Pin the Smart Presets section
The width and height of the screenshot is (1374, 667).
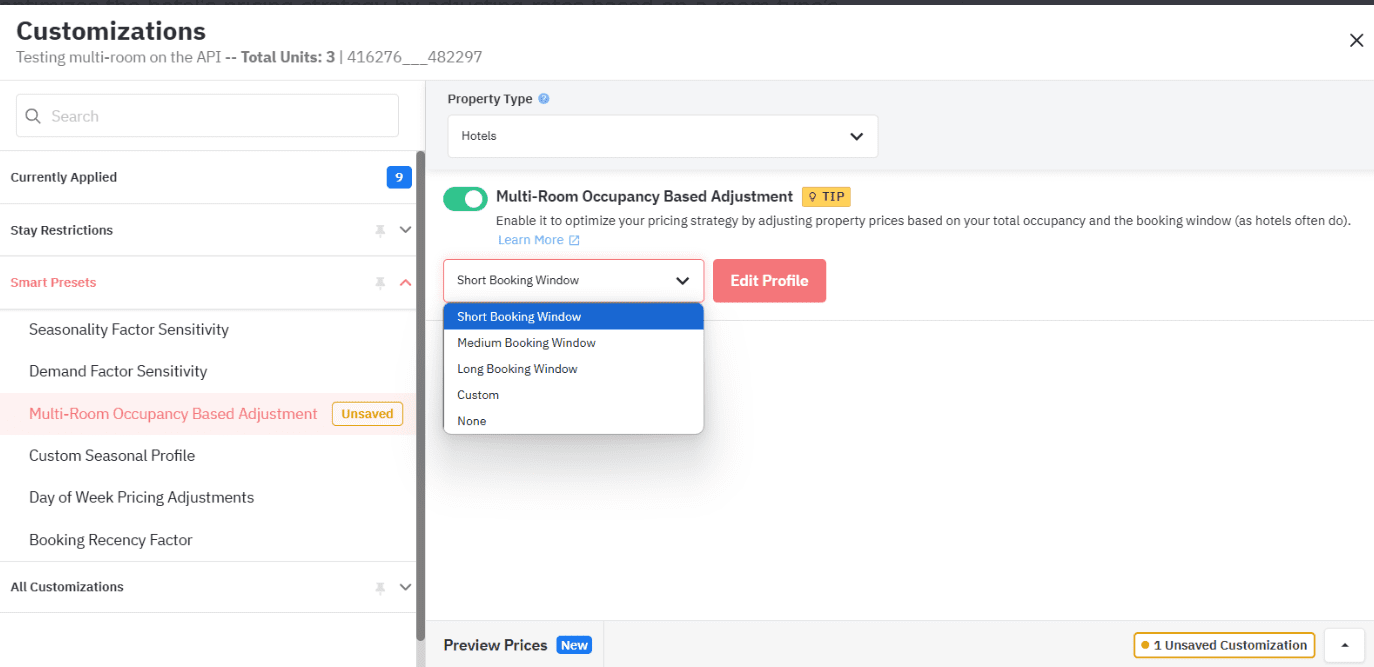(380, 282)
